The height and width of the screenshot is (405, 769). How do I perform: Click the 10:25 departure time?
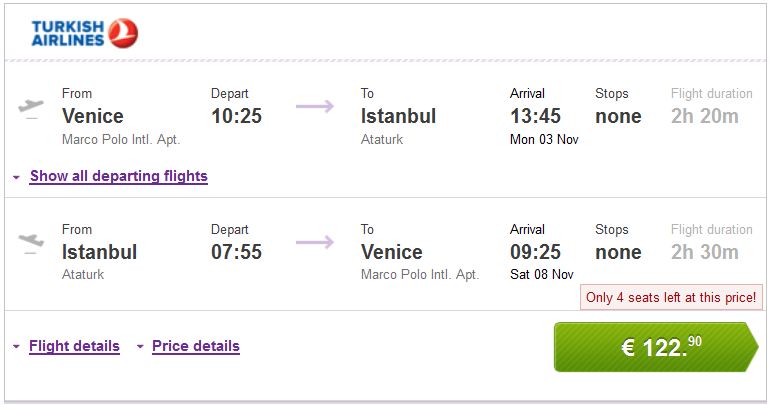point(236,116)
